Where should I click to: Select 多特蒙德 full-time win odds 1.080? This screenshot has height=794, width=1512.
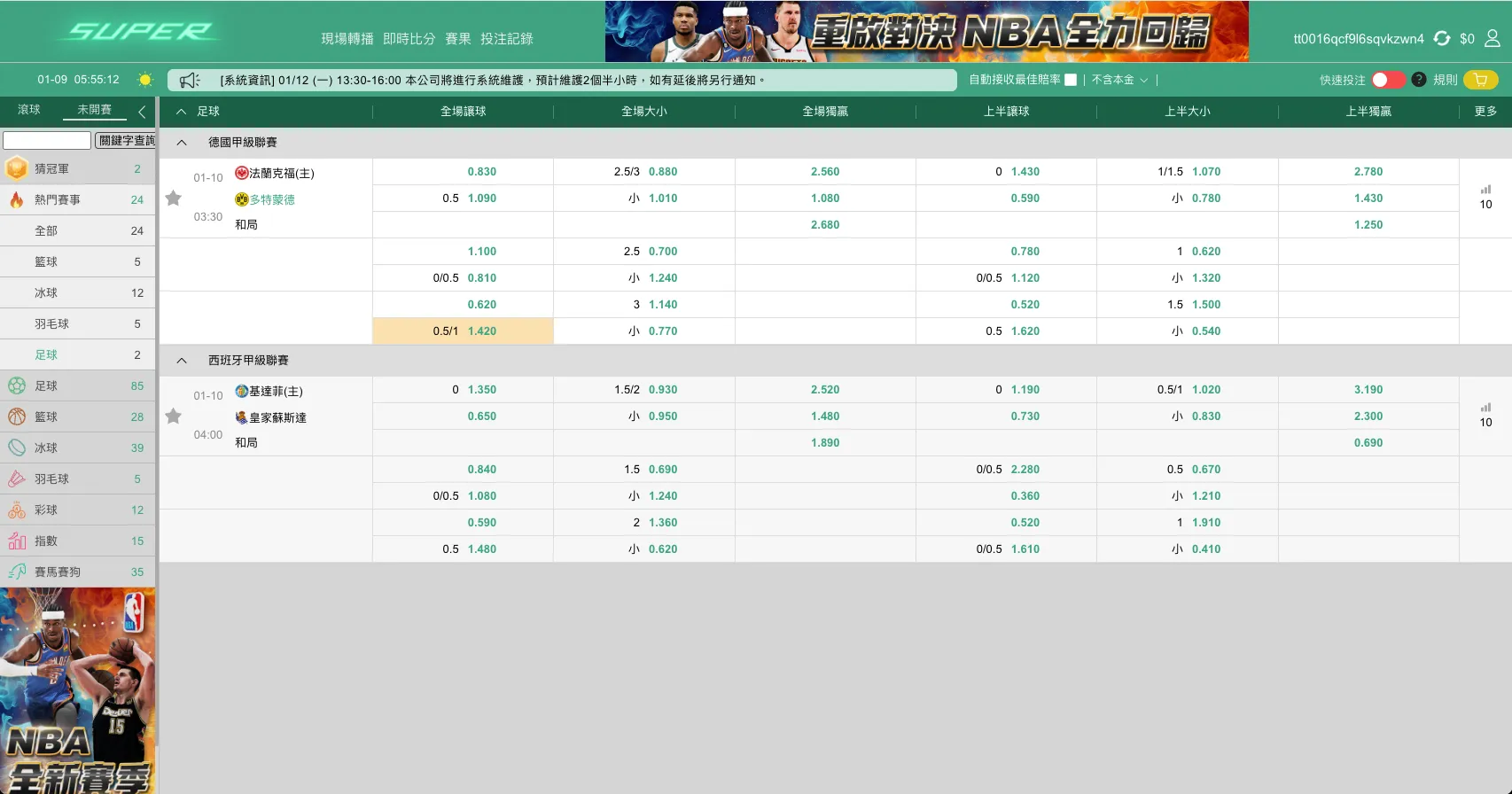pos(825,198)
